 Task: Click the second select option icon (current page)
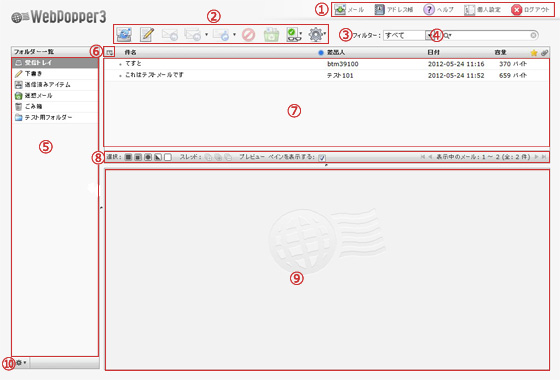click(x=138, y=157)
